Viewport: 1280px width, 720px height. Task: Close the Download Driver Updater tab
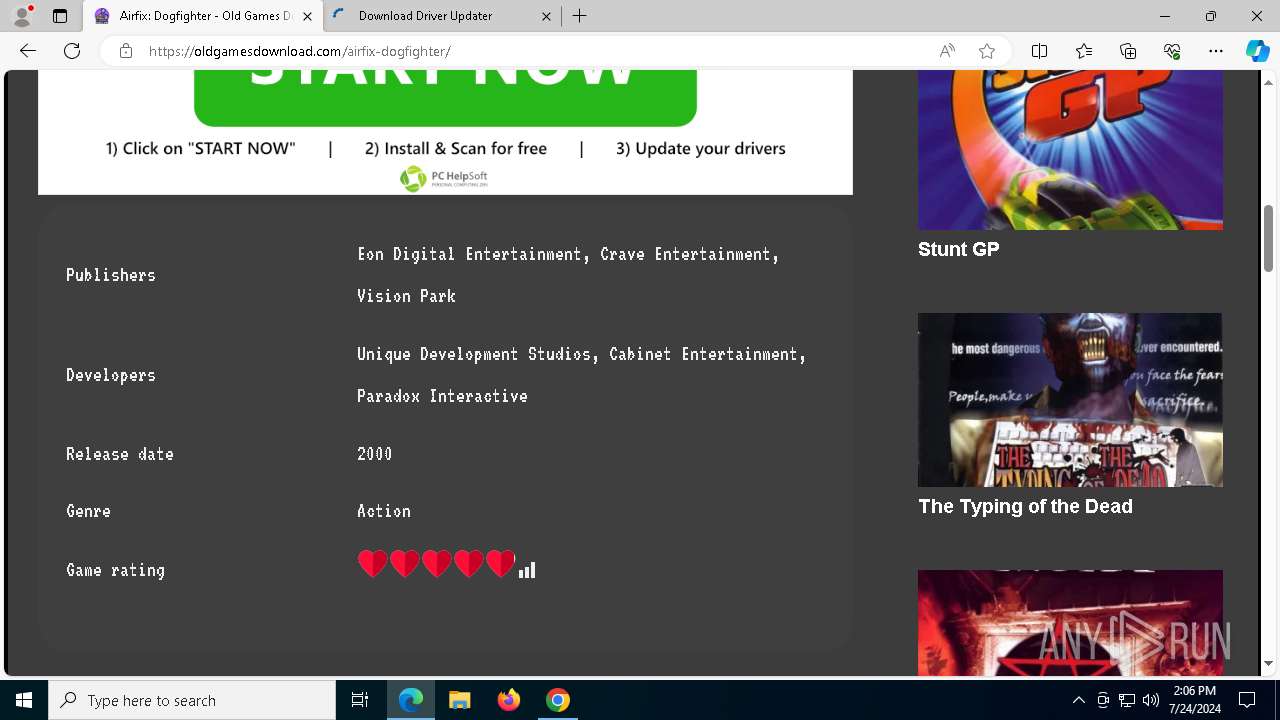click(x=547, y=16)
